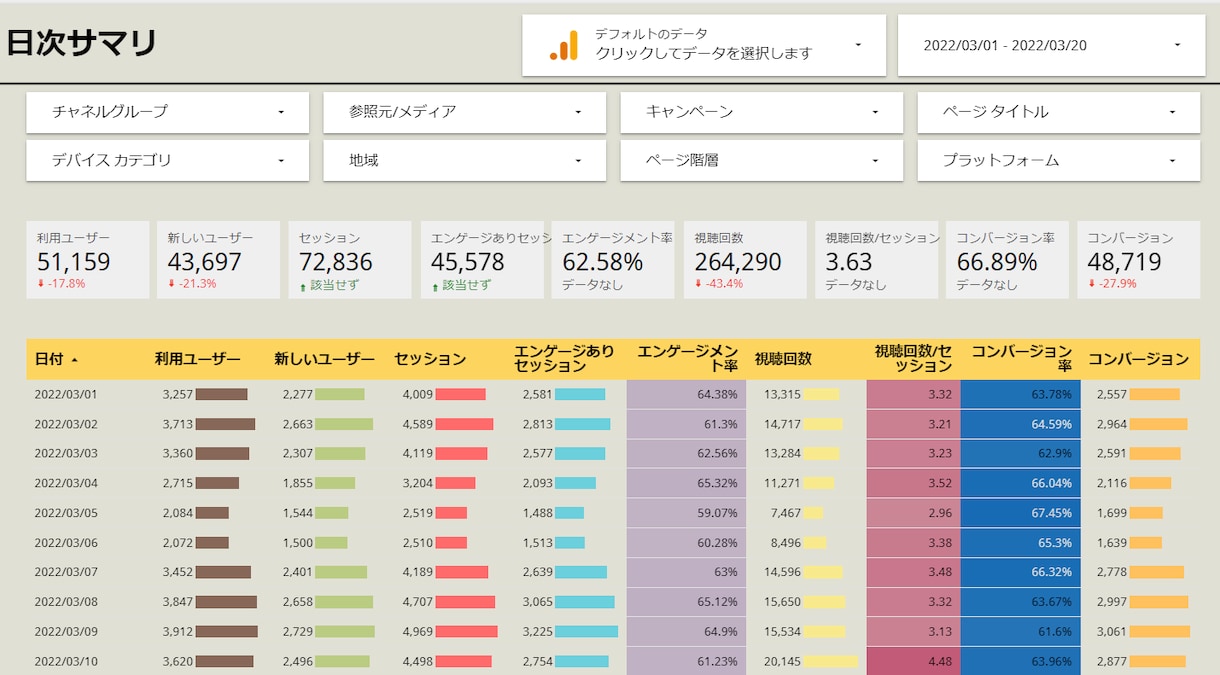Image resolution: width=1220 pixels, height=675 pixels.
Task: Click the 59.07% engagement rate cell
Action: [686, 513]
